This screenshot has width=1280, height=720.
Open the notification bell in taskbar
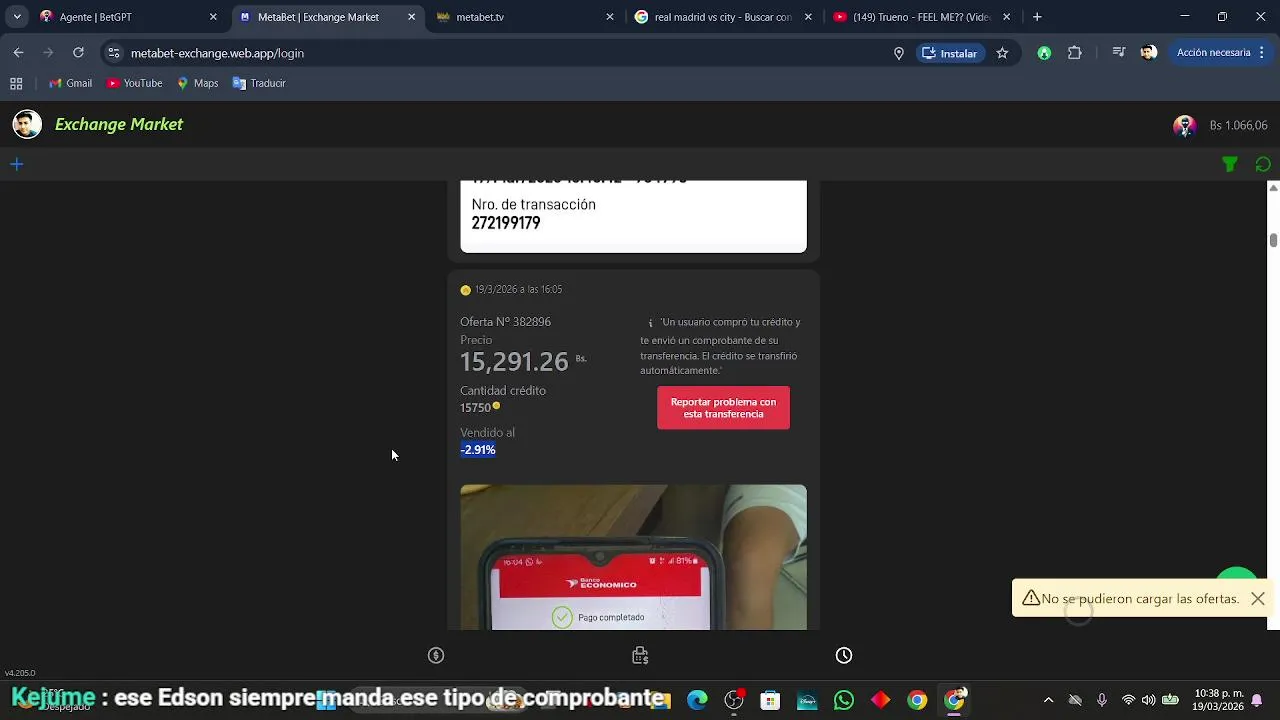1258,700
